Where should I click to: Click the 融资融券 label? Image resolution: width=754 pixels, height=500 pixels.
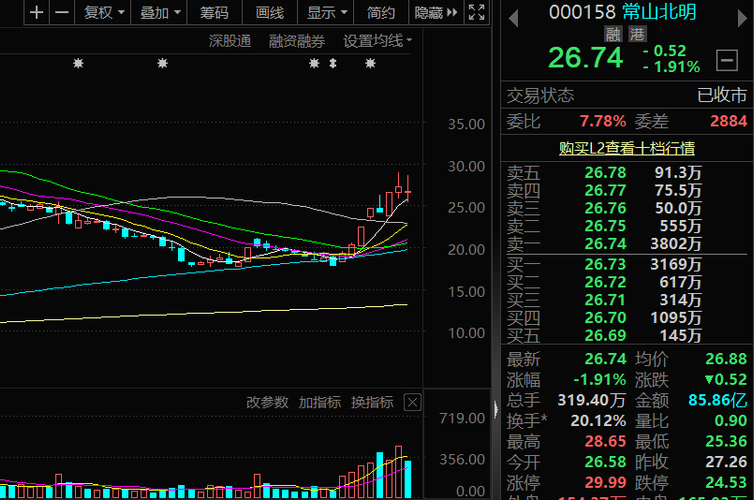click(x=297, y=41)
